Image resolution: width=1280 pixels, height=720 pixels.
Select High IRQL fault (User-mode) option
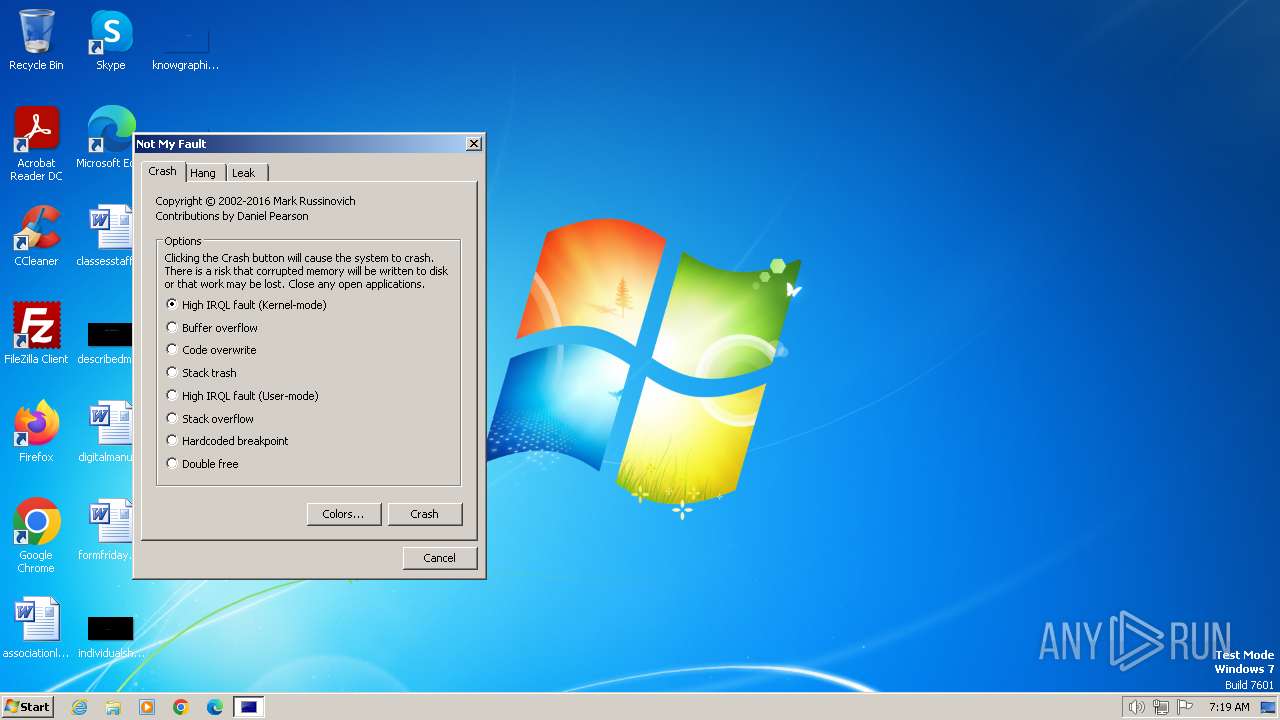(242, 396)
